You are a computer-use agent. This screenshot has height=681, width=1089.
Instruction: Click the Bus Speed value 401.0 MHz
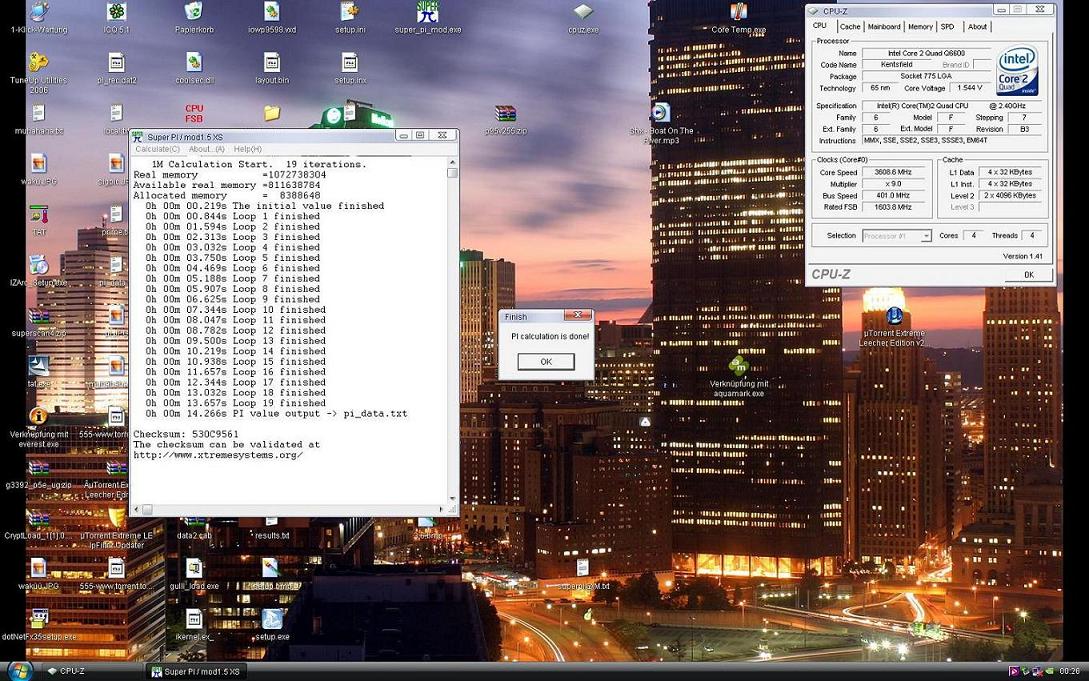893,195
